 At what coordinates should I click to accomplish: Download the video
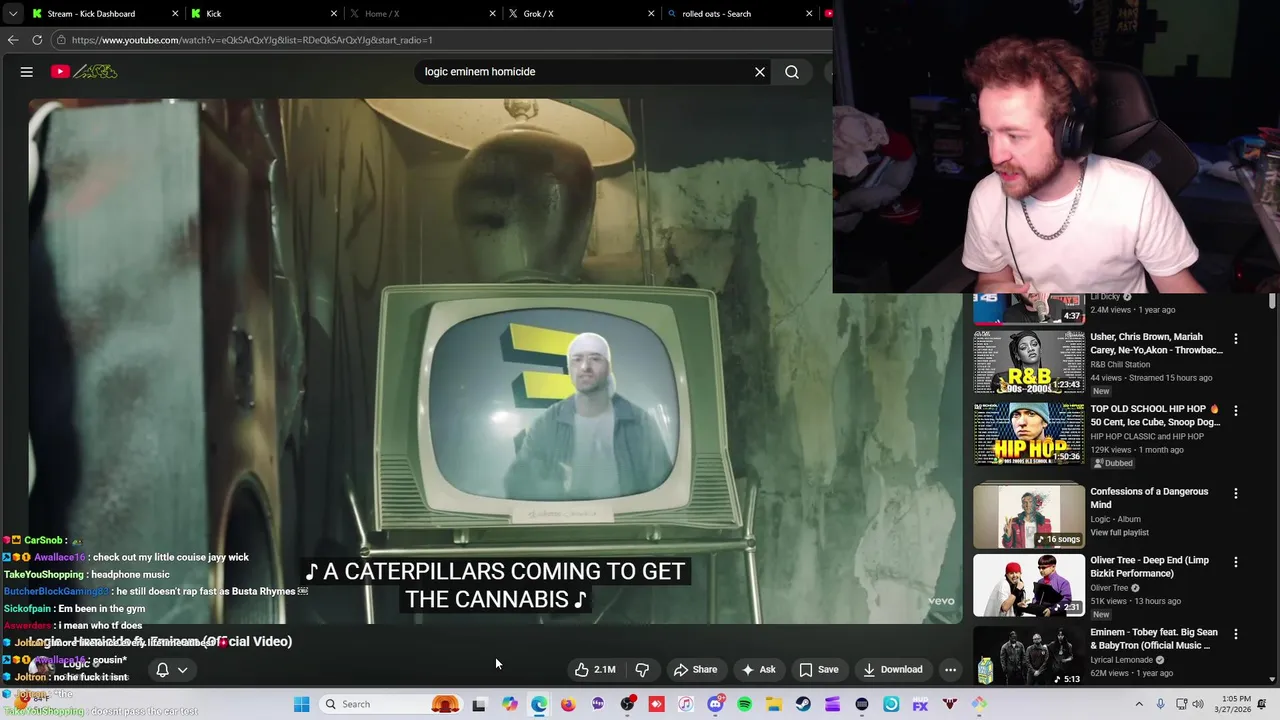pos(893,670)
